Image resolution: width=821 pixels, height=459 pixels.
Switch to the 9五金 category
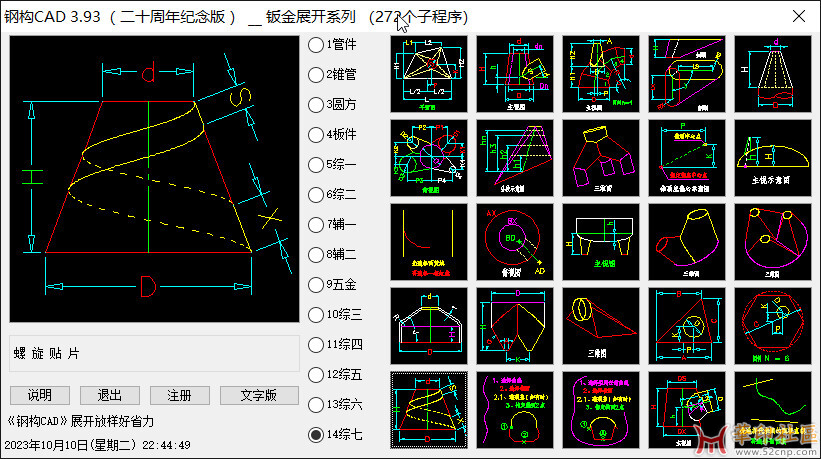[x=316, y=285]
